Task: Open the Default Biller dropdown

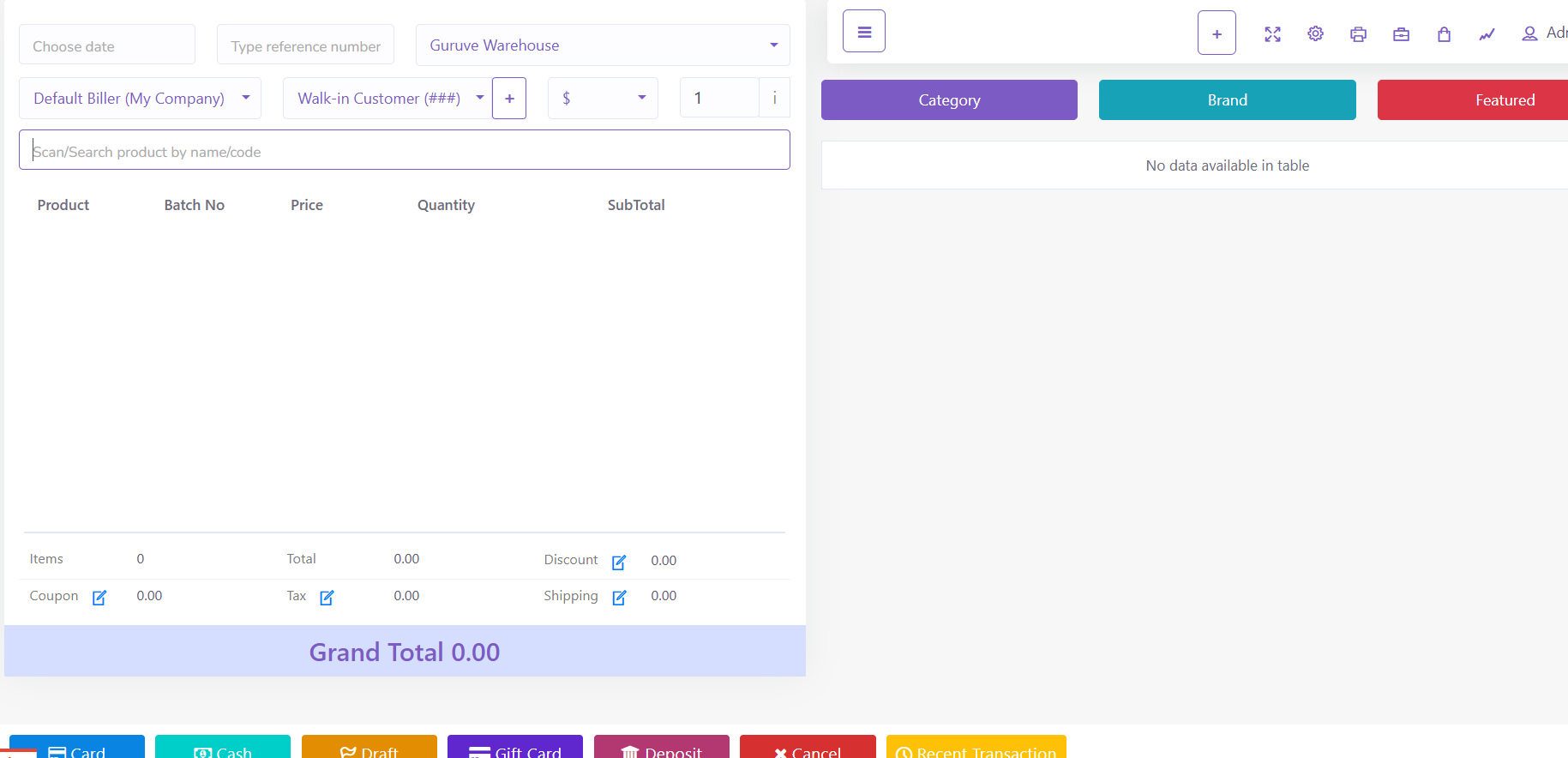Action: (x=140, y=99)
